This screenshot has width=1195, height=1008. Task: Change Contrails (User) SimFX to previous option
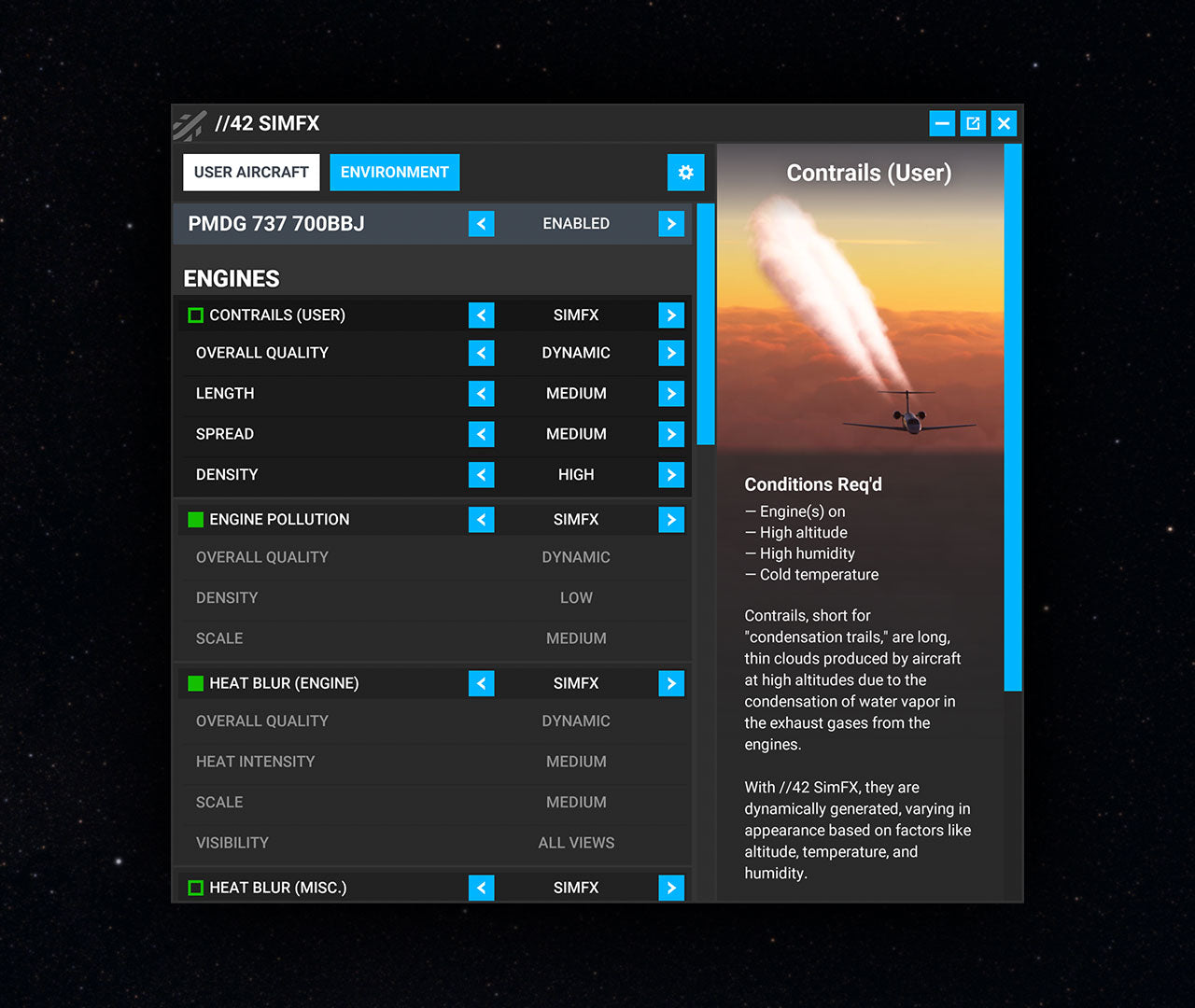pyautogui.click(x=481, y=315)
